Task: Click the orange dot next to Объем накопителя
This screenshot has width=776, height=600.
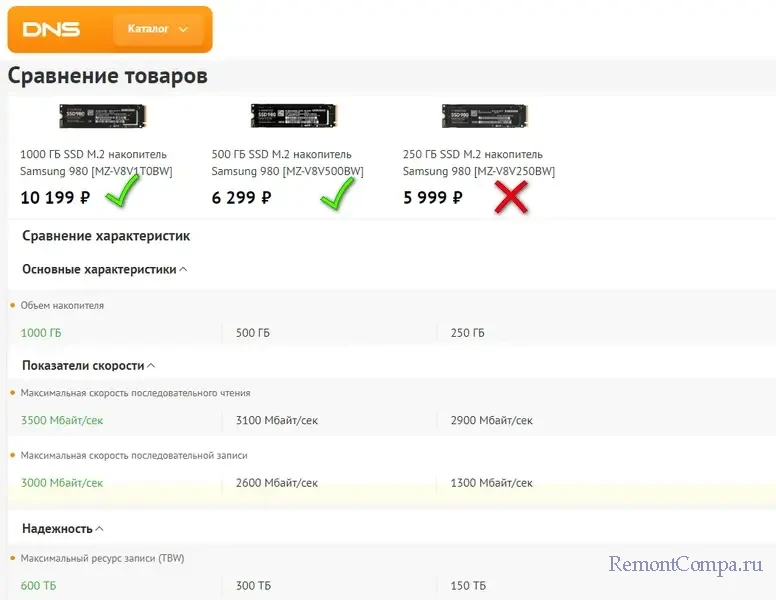Action: (13, 305)
